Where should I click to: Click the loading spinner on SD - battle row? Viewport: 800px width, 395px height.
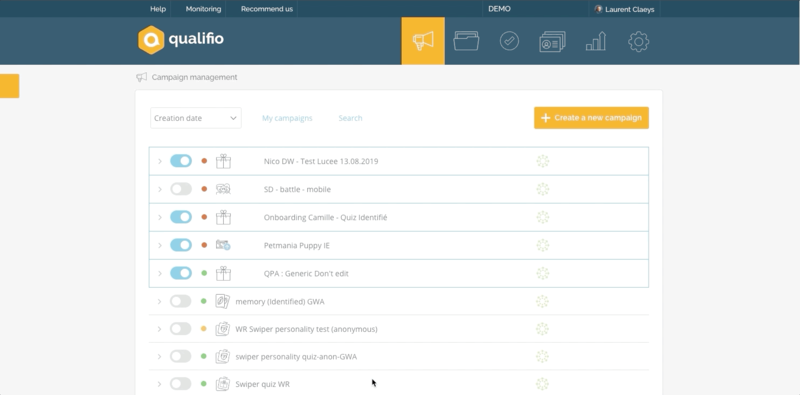543,189
